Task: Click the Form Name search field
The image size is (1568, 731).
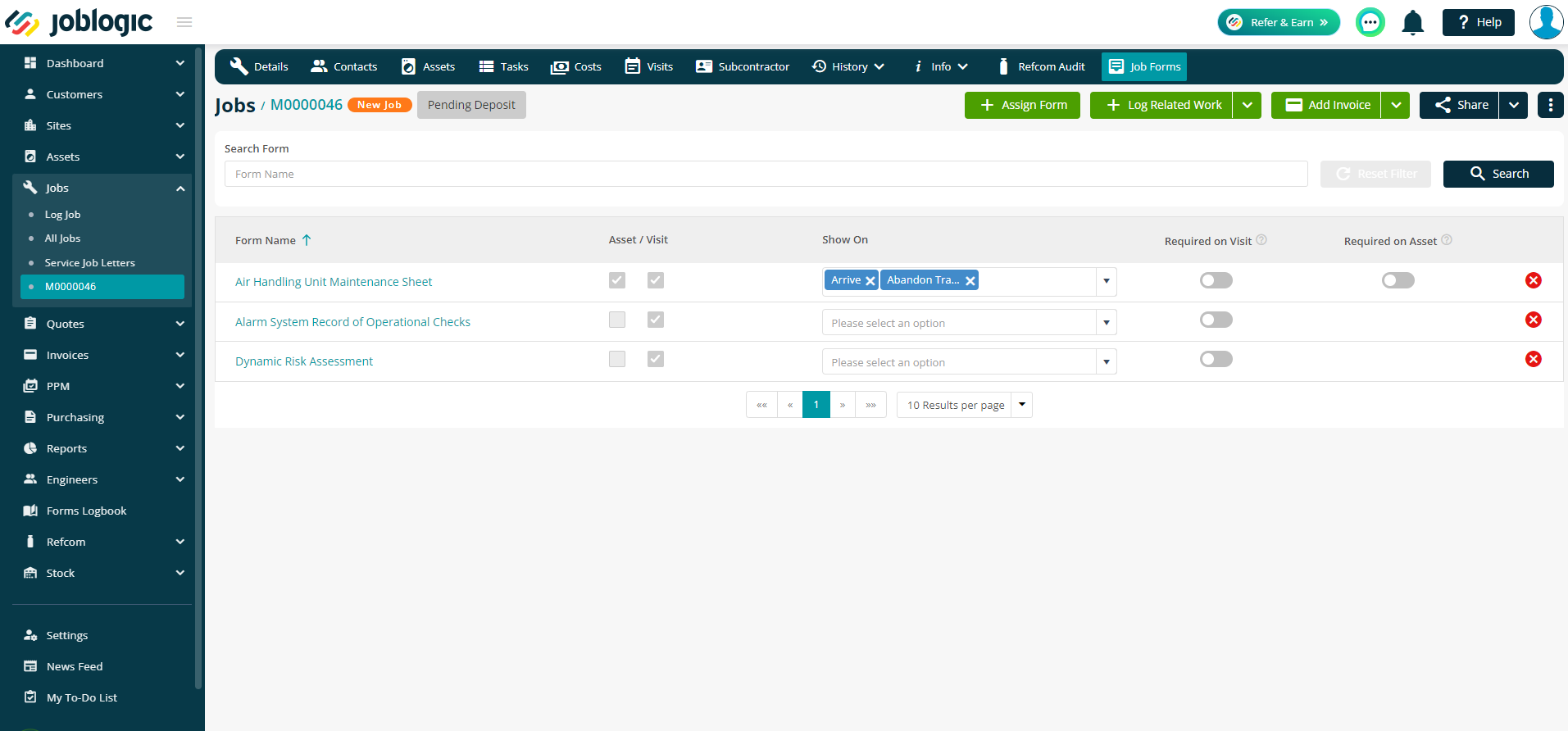Action: click(x=766, y=174)
